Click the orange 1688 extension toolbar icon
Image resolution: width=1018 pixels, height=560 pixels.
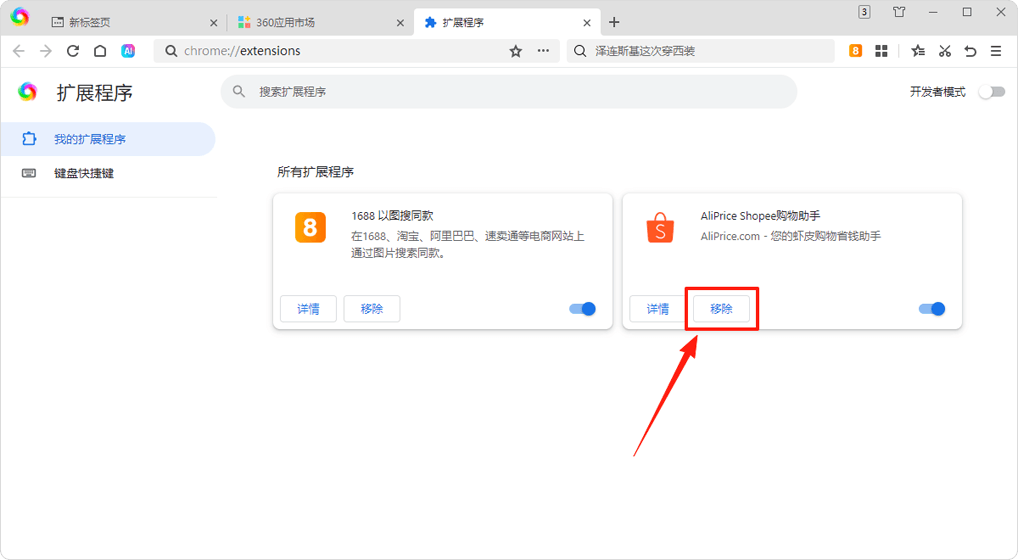pos(855,51)
